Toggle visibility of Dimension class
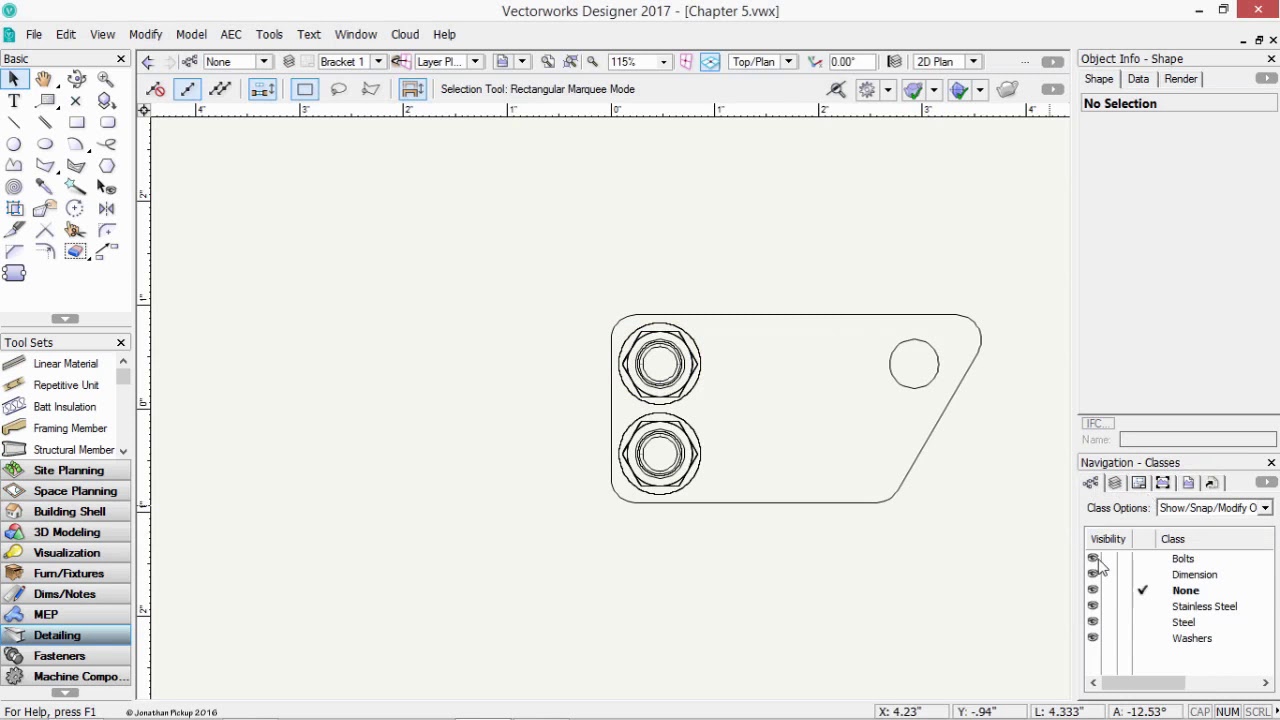 [x=1093, y=574]
